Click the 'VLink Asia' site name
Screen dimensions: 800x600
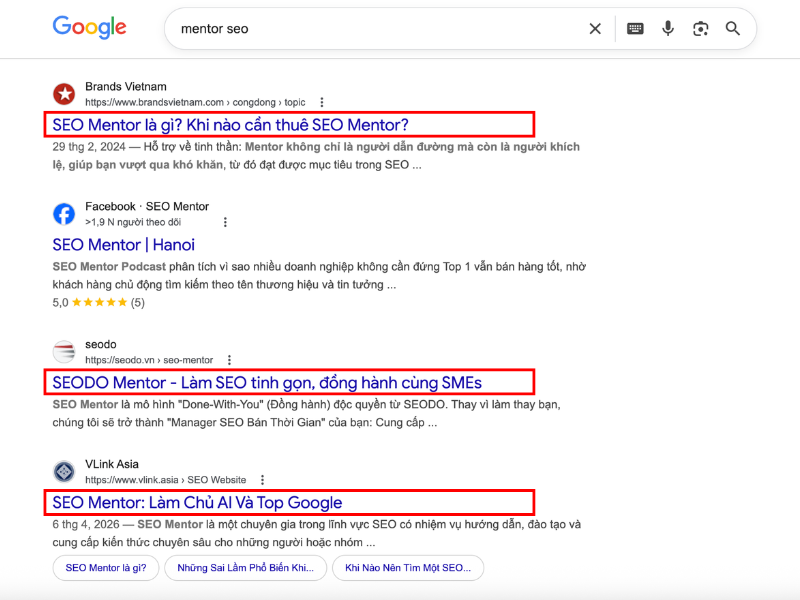(112, 464)
